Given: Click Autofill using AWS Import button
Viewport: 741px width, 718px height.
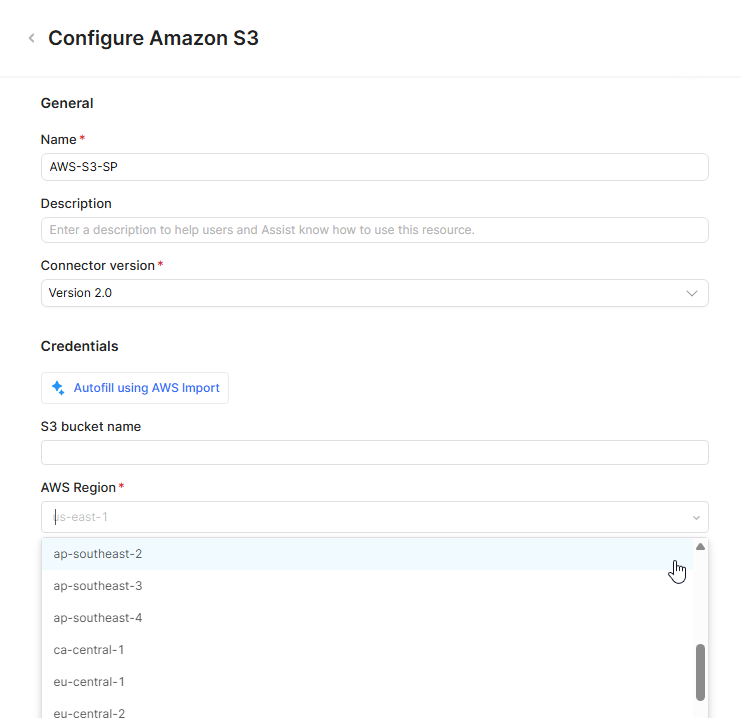Looking at the screenshot, I should coord(135,388).
